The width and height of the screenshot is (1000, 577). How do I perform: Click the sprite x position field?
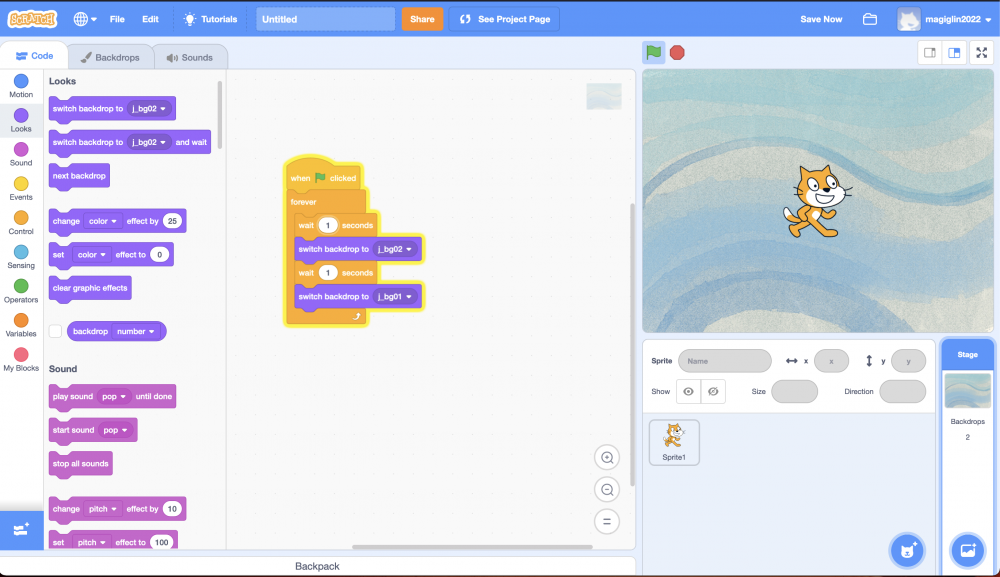pyautogui.click(x=831, y=361)
